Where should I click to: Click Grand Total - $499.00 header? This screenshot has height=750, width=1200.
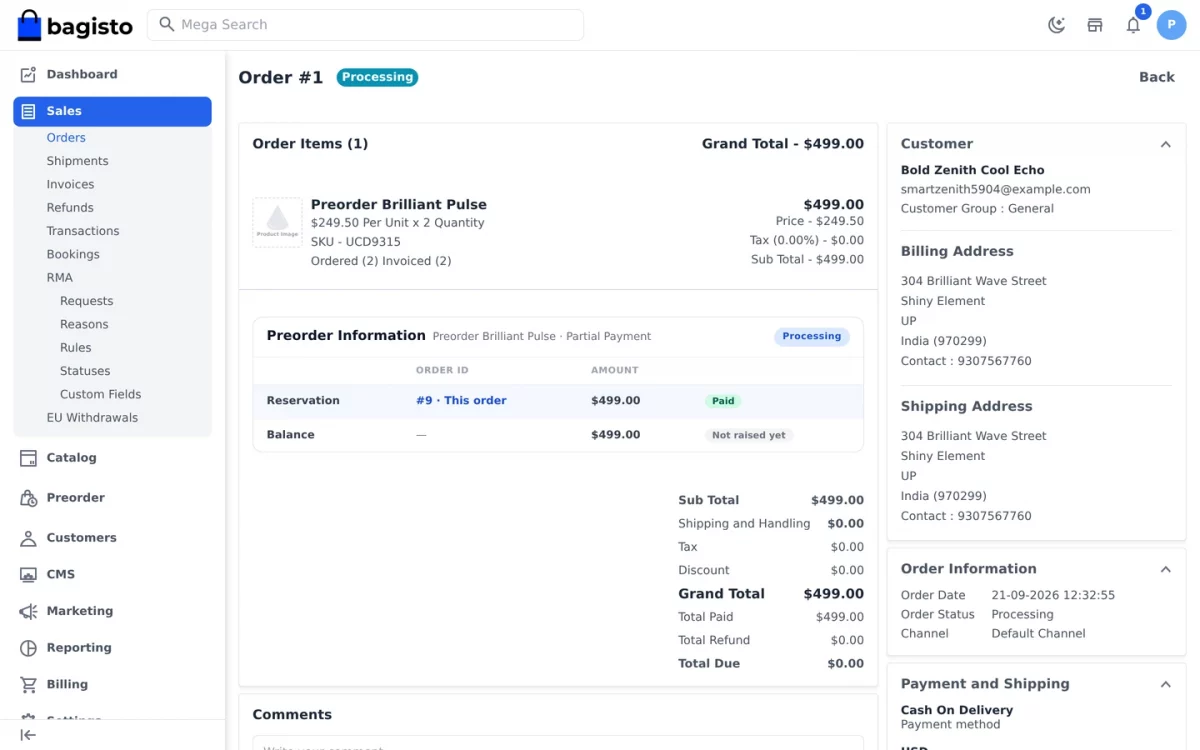tap(783, 144)
